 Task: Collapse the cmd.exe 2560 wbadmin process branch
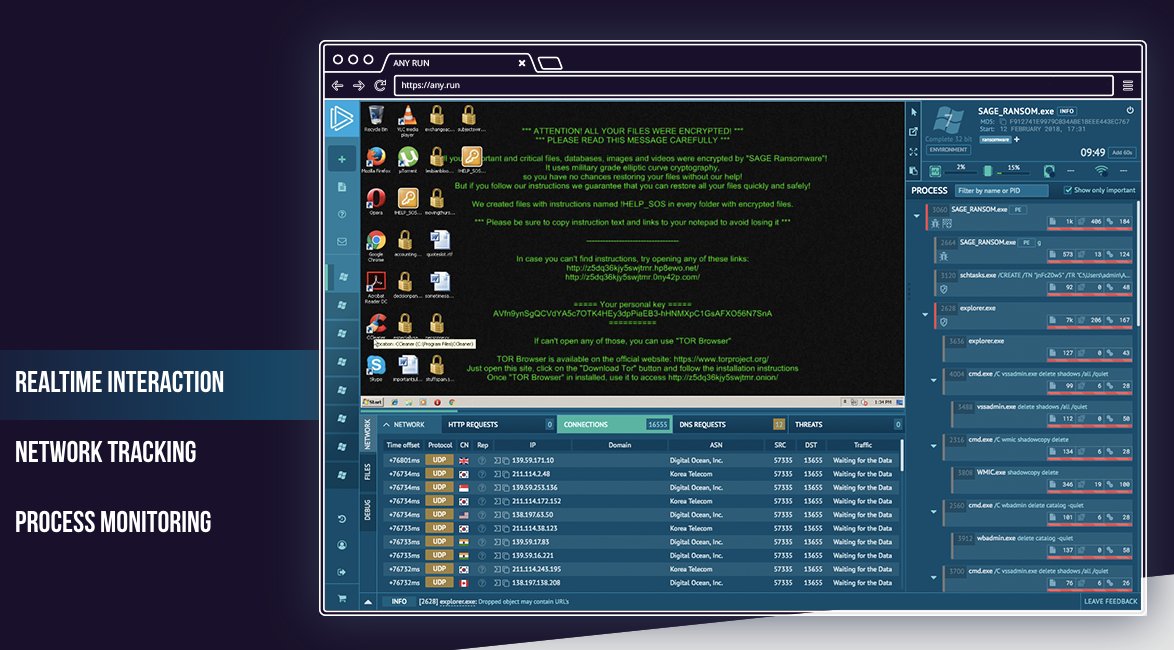[x=934, y=512]
